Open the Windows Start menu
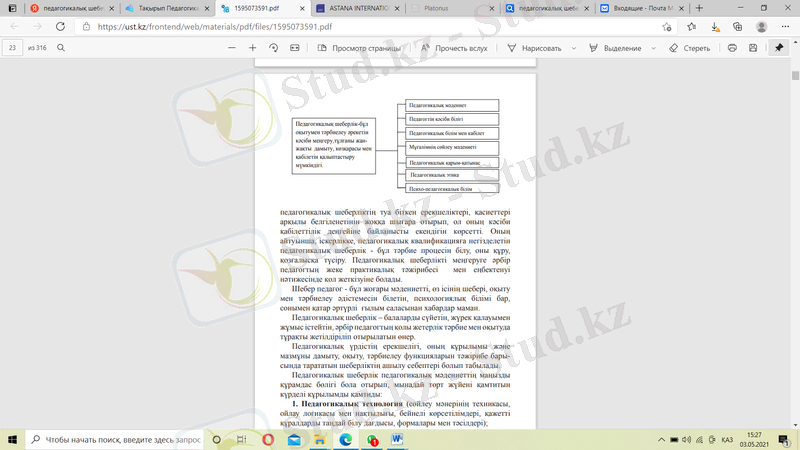The width and height of the screenshot is (800, 450). 12,439
